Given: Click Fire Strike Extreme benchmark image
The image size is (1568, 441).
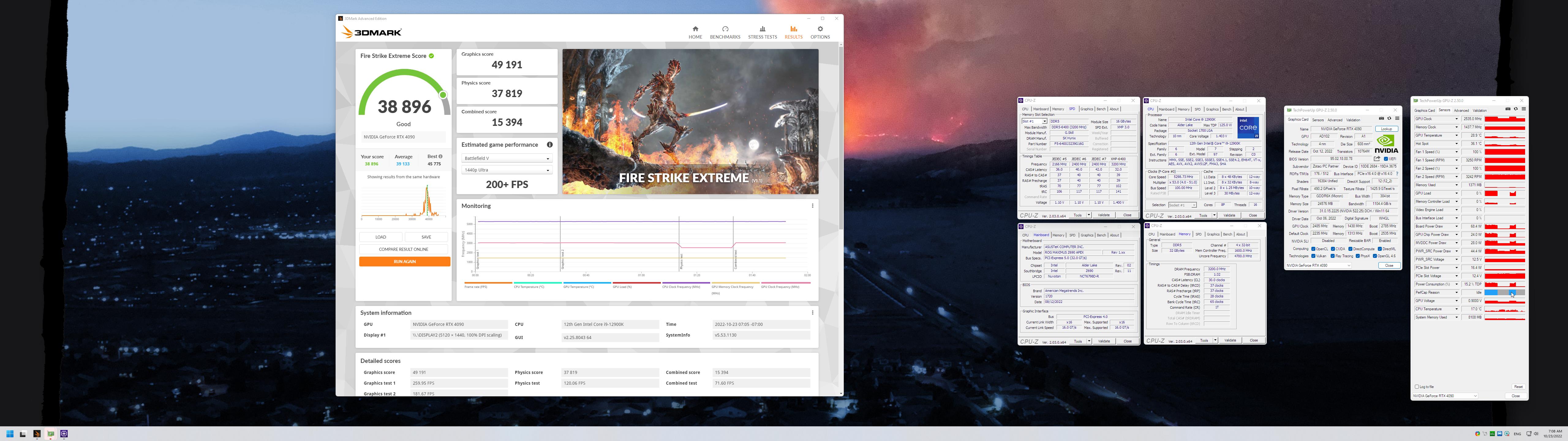Looking at the screenshot, I should (x=690, y=122).
